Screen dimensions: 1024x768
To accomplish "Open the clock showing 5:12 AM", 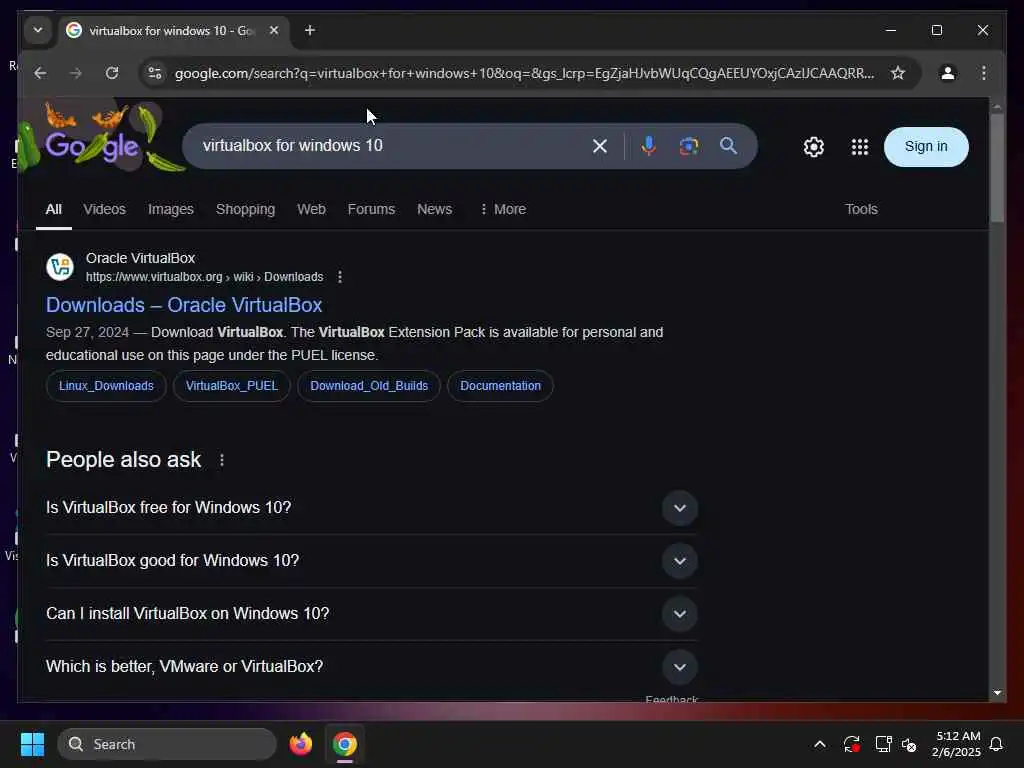I will 956,744.
